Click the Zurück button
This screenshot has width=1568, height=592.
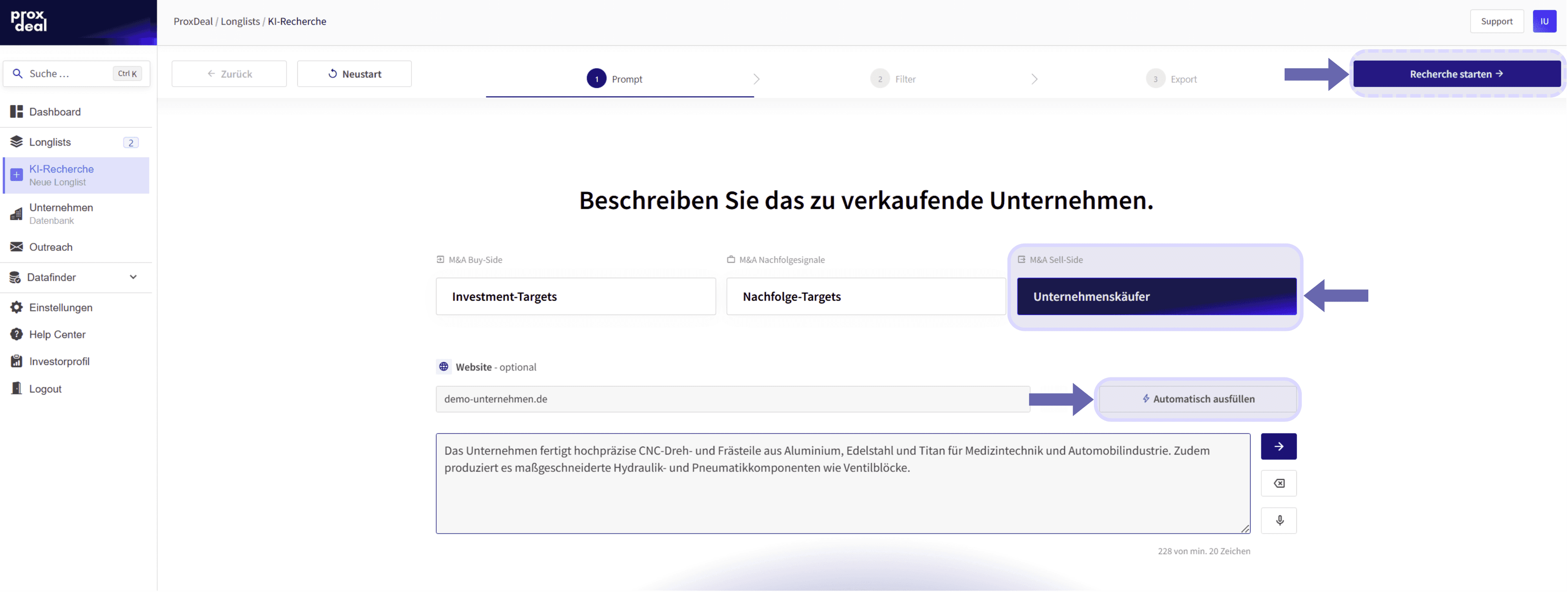tap(229, 74)
